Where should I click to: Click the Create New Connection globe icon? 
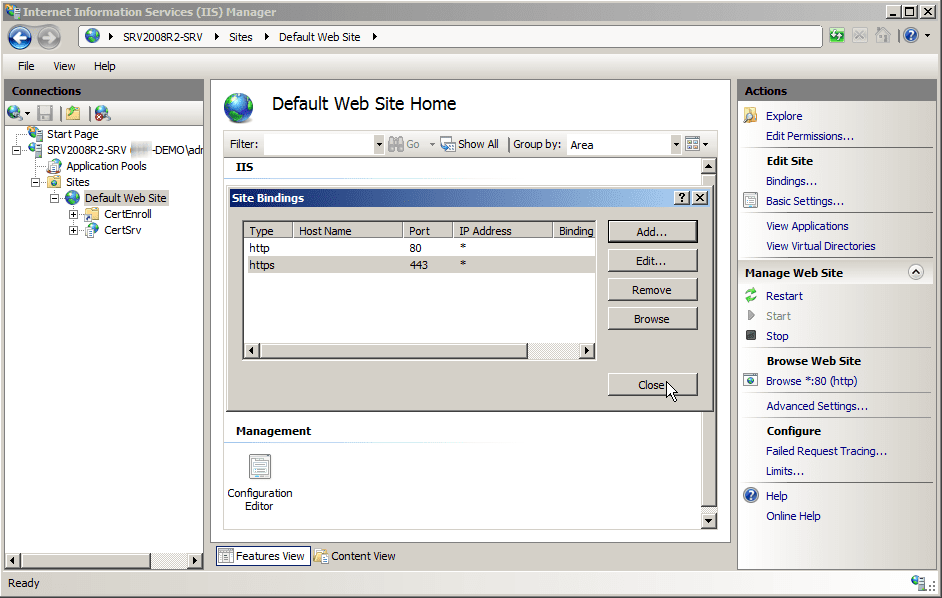(x=15, y=112)
